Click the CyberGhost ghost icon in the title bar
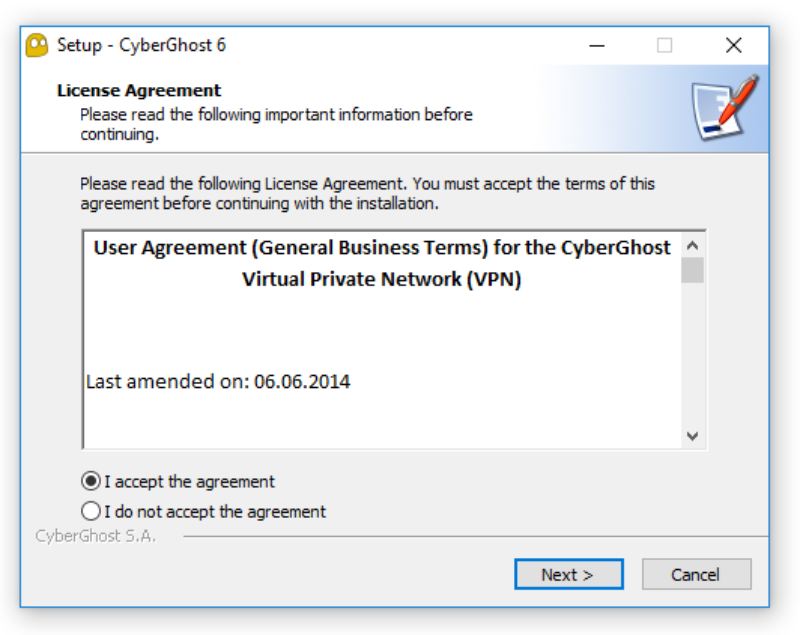 coord(39,45)
